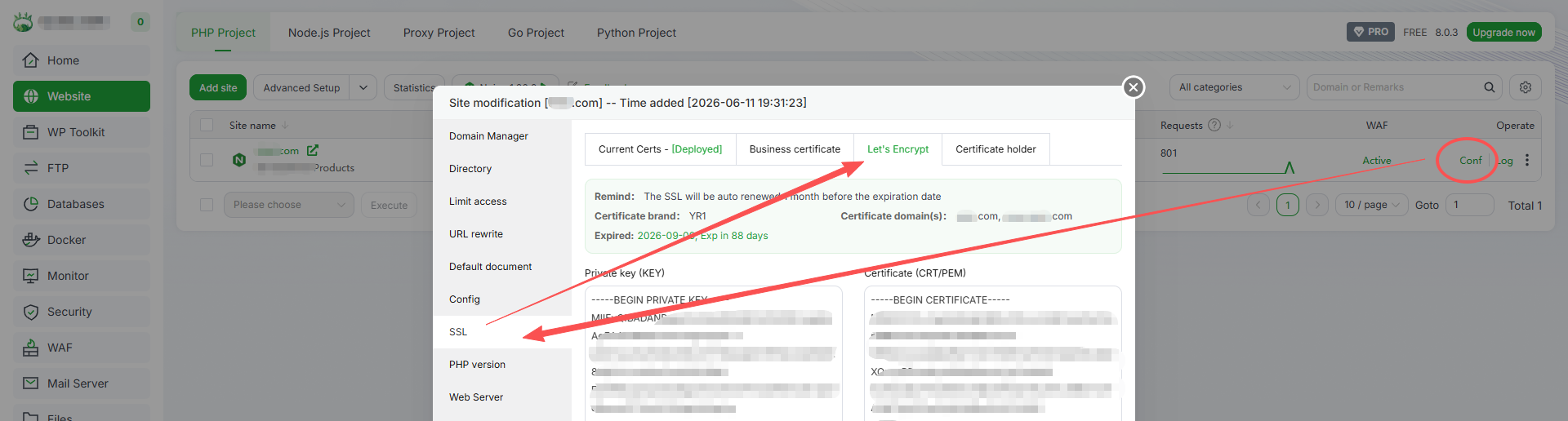Expand the Advanced Setup arrow dropdown
Viewport: 1568px width, 421px height.
[363, 87]
